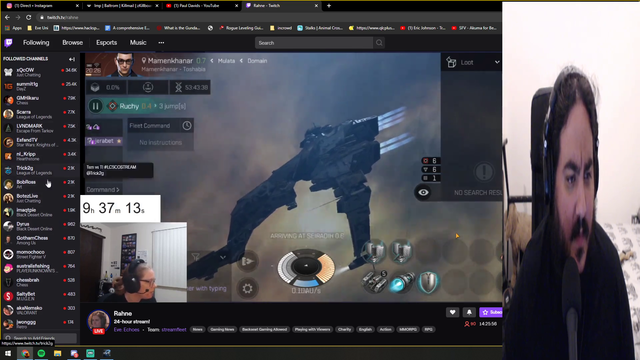Image resolution: width=640 pixels, height=360 pixels.
Task: Activate the shield hardener module
Action: coord(428,282)
